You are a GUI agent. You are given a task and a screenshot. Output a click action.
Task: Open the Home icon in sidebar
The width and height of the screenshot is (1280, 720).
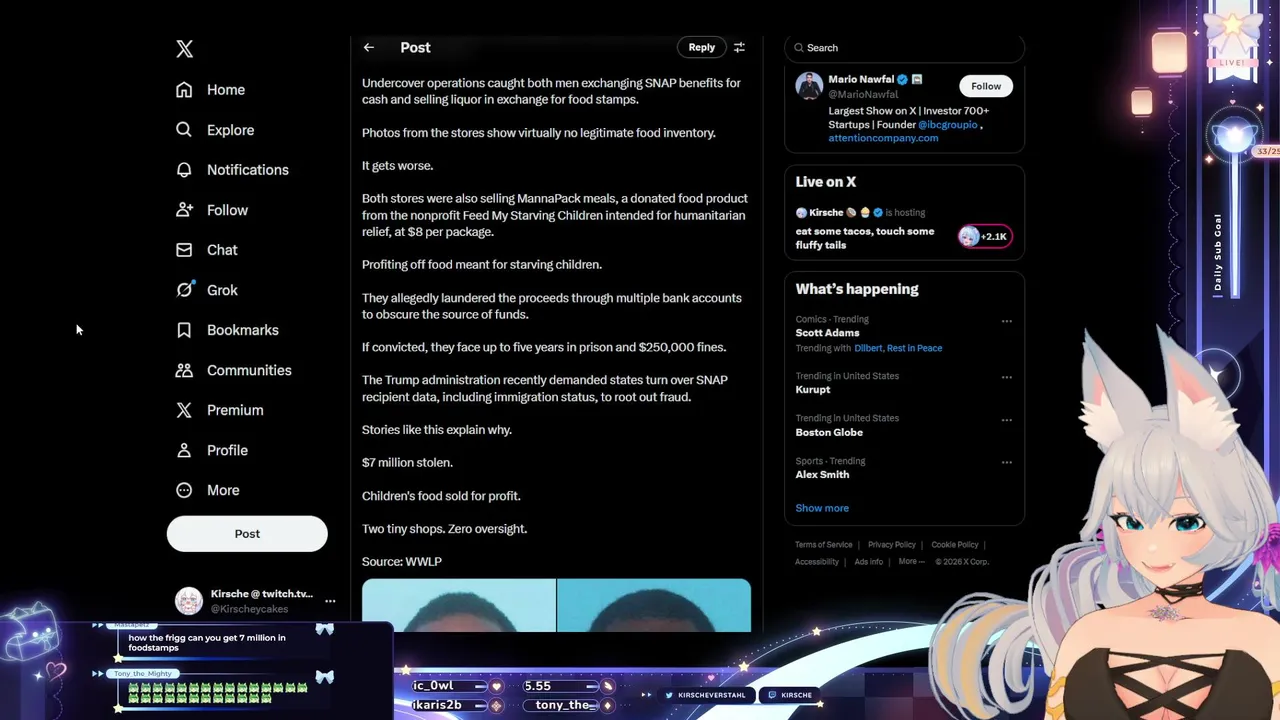(184, 90)
